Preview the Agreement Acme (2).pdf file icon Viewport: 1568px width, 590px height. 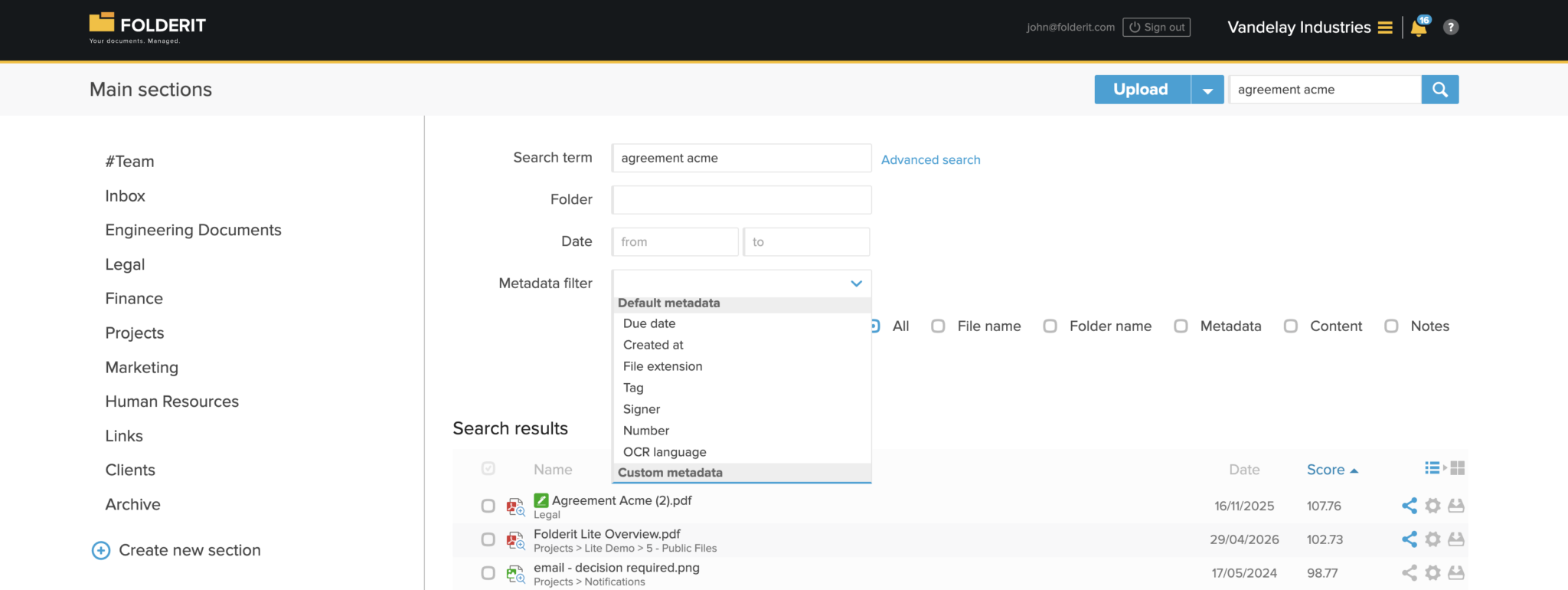(515, 506)
